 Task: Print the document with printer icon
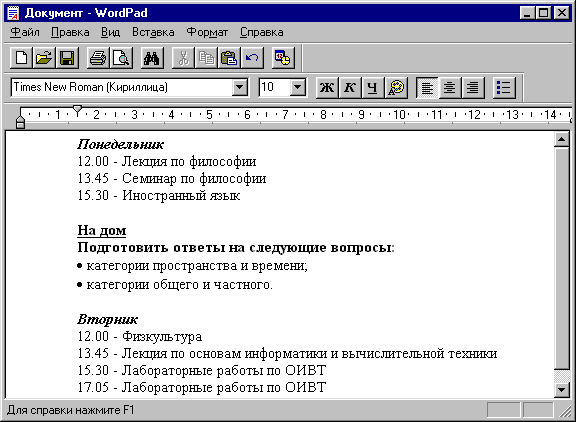pyautogui.click(x=98, y=58)
